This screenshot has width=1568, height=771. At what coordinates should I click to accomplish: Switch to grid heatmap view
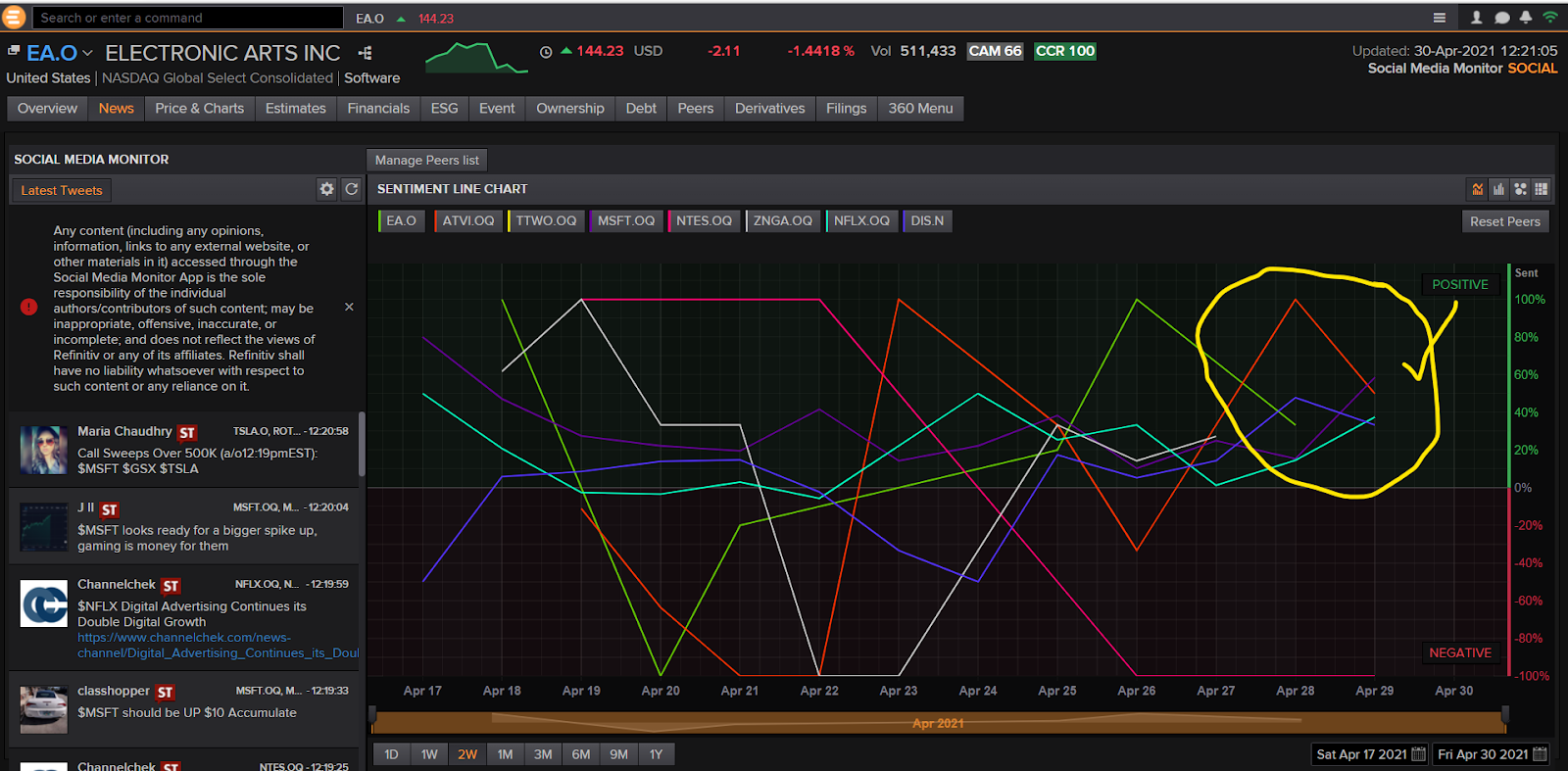point(1542,189)
